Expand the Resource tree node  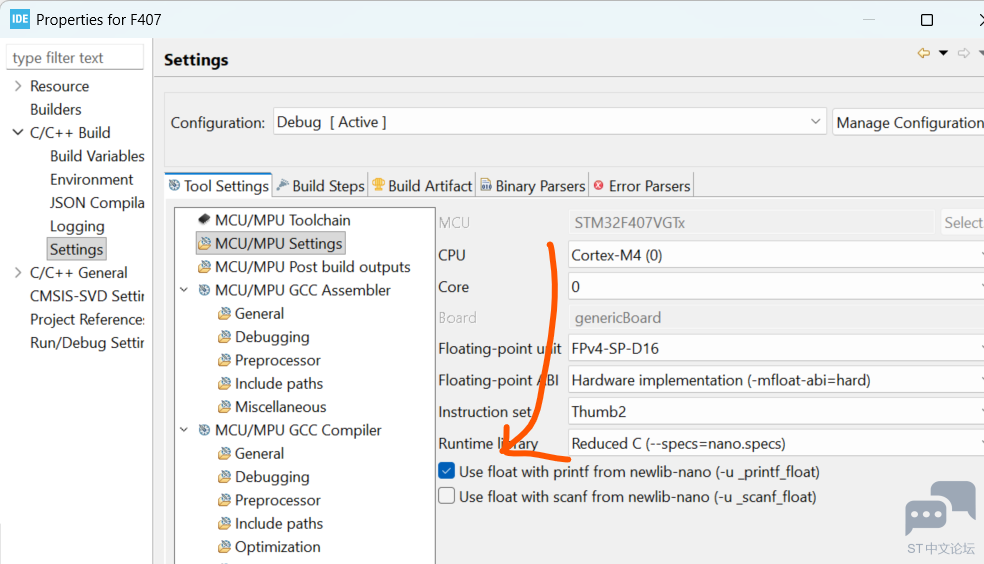point(18,86)
